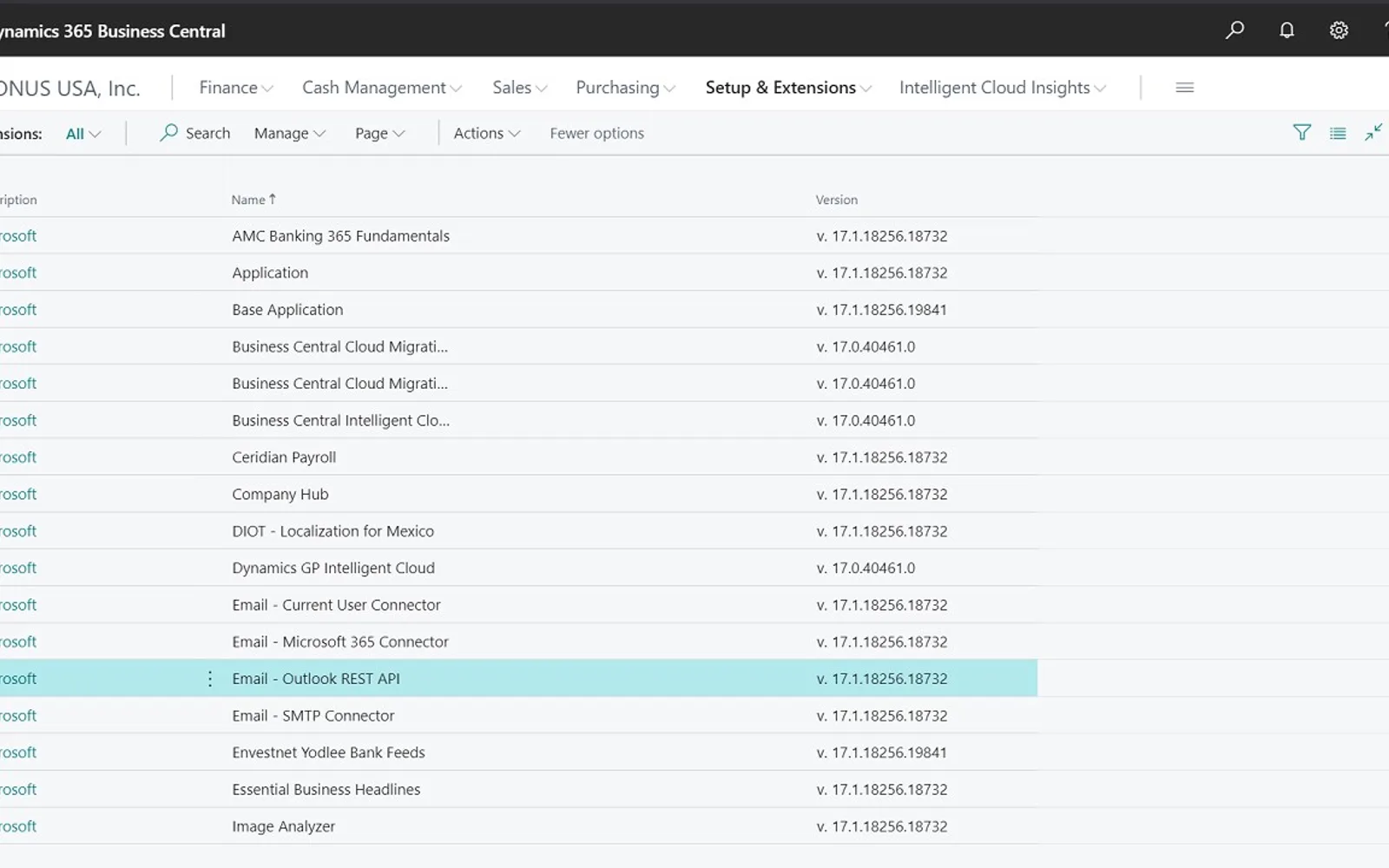The width and height of the screenshot is (1389, 868).
Task: Select the Ceridian Payroll extension
Action: (284, 457)
